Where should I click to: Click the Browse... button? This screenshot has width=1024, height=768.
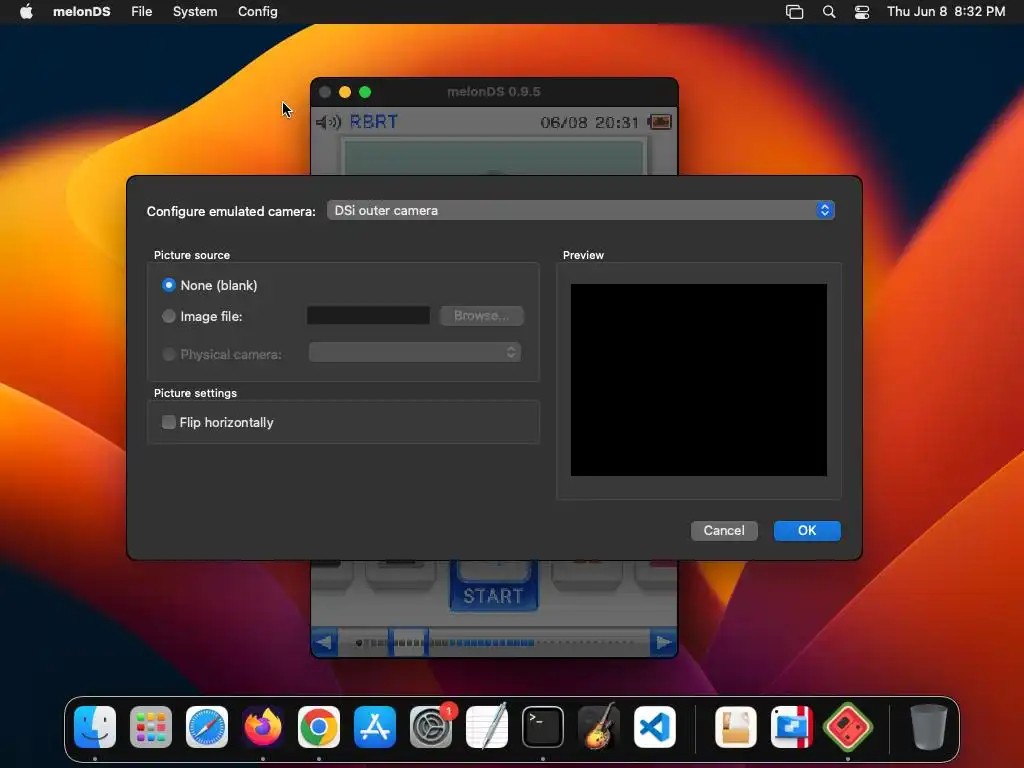click(x=481, y=315)
